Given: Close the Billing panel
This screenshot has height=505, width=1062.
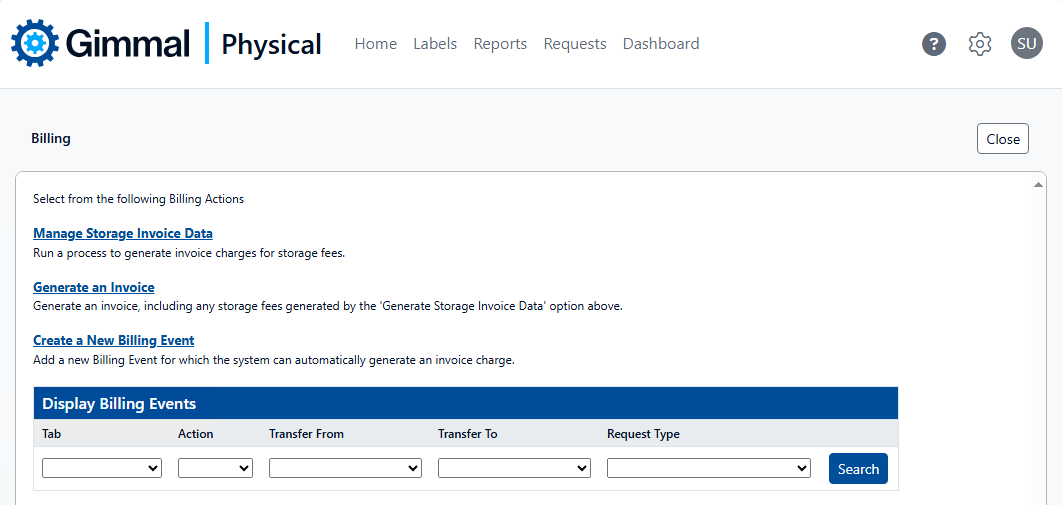Looking at the screenshot, I should coord(1002,139).
